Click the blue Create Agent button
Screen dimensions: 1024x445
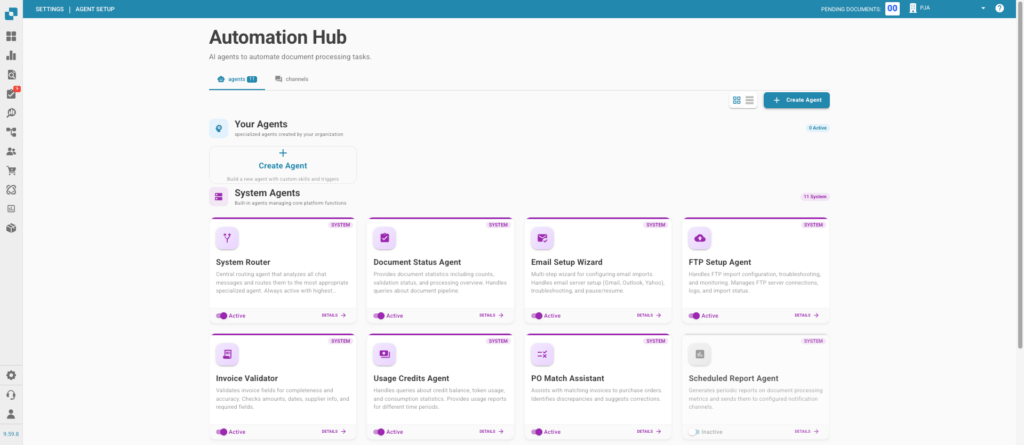[796, 100]
